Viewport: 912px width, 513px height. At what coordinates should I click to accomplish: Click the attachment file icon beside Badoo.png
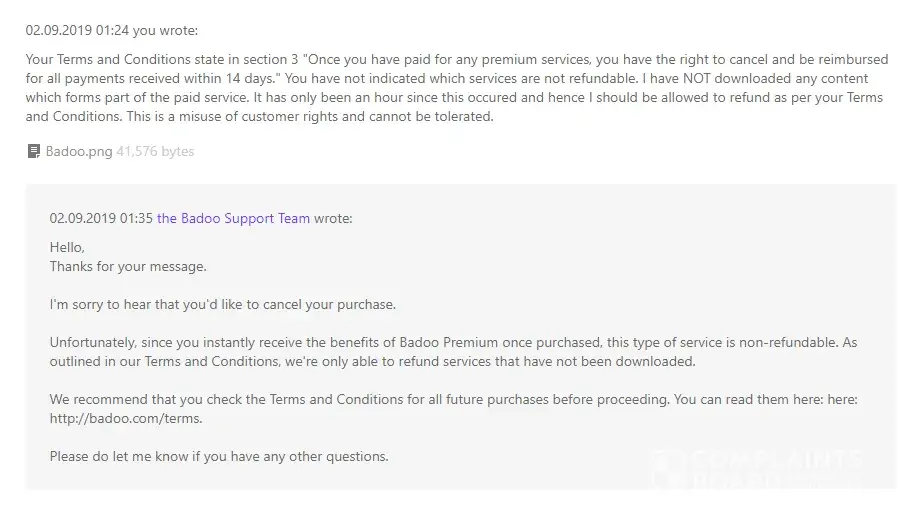34,152
